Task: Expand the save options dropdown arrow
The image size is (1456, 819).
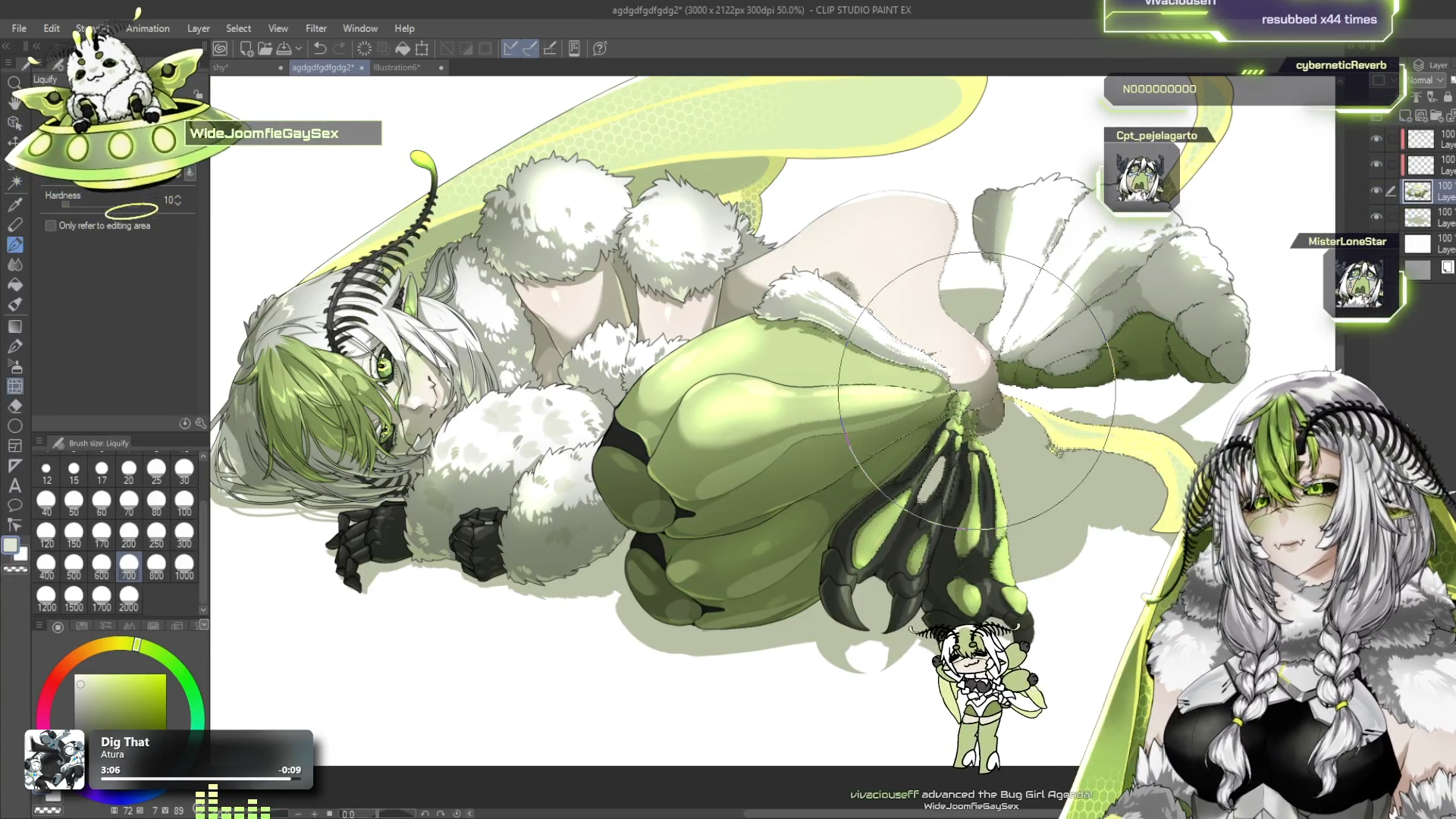Action: [x=299, y=49]
